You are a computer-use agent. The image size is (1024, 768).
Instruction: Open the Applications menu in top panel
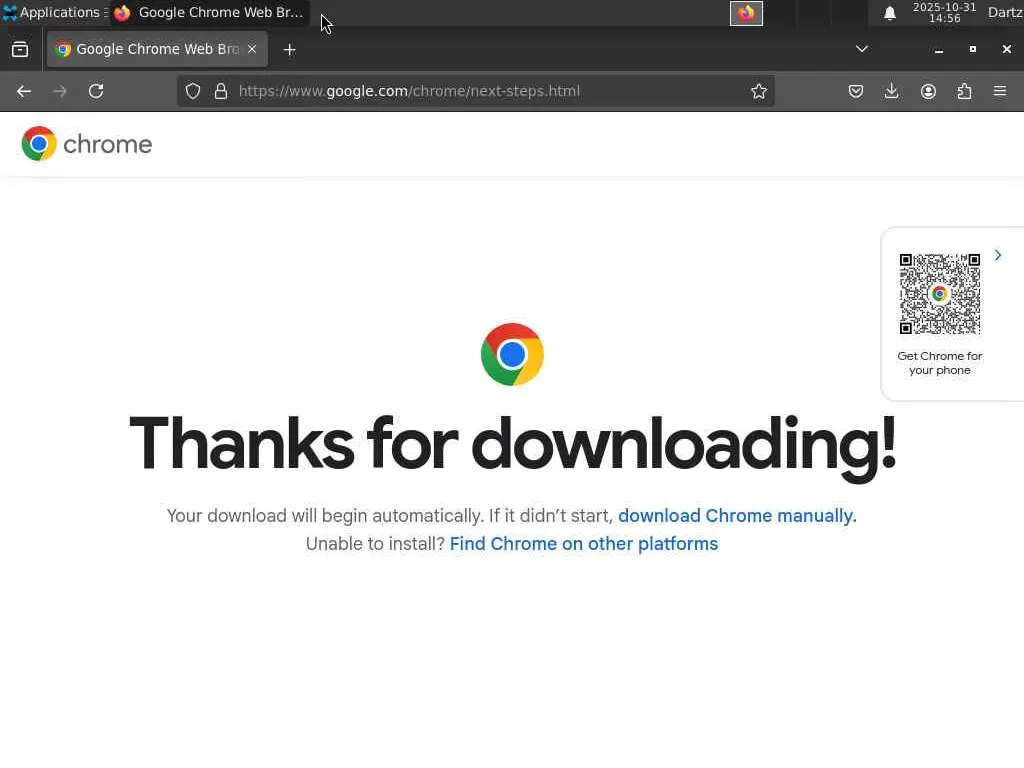pyautogui.click(x=54, y=12)
